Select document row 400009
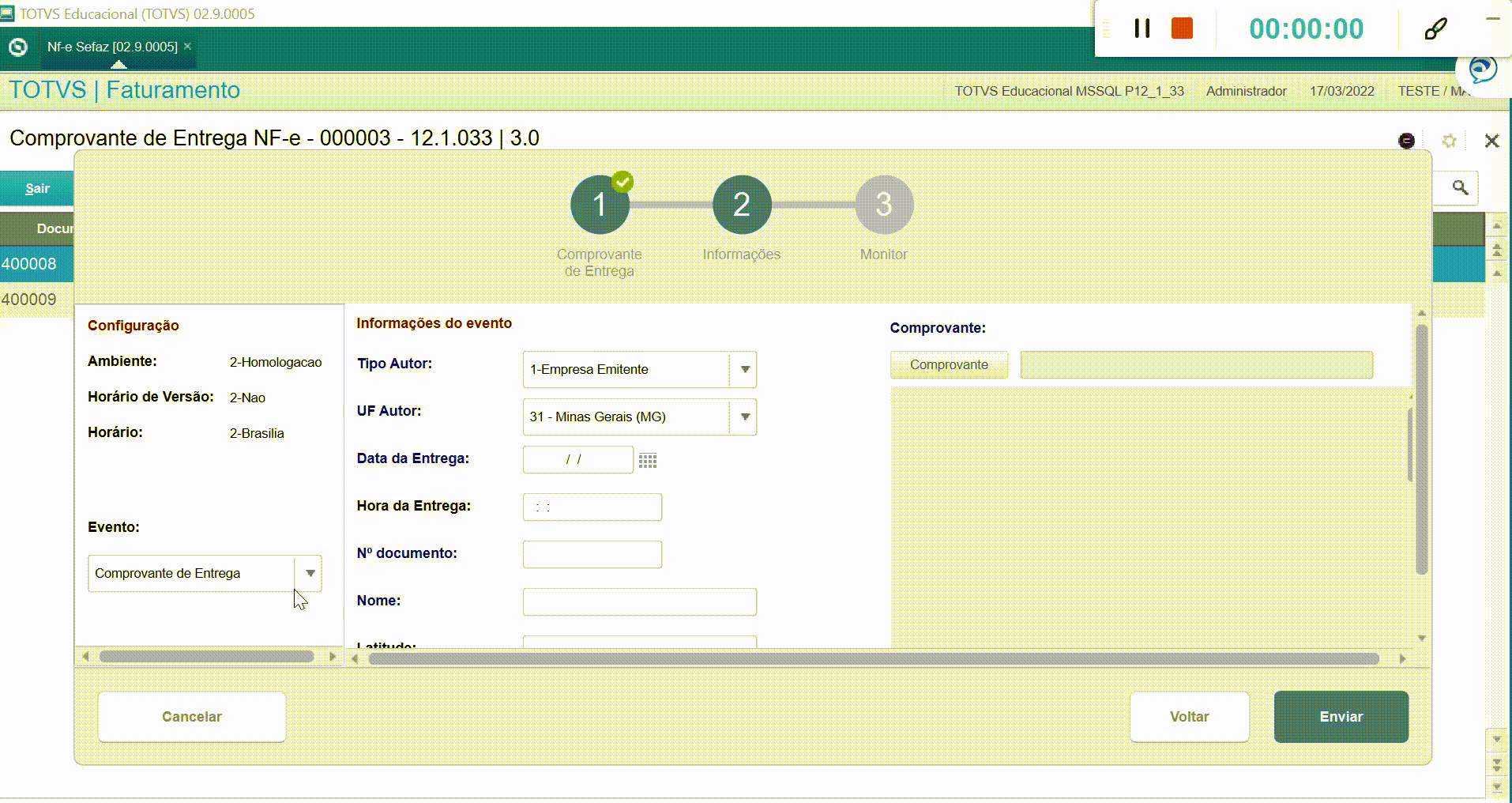This screenshot has width=1512, height=803. [x=36, y=300]
